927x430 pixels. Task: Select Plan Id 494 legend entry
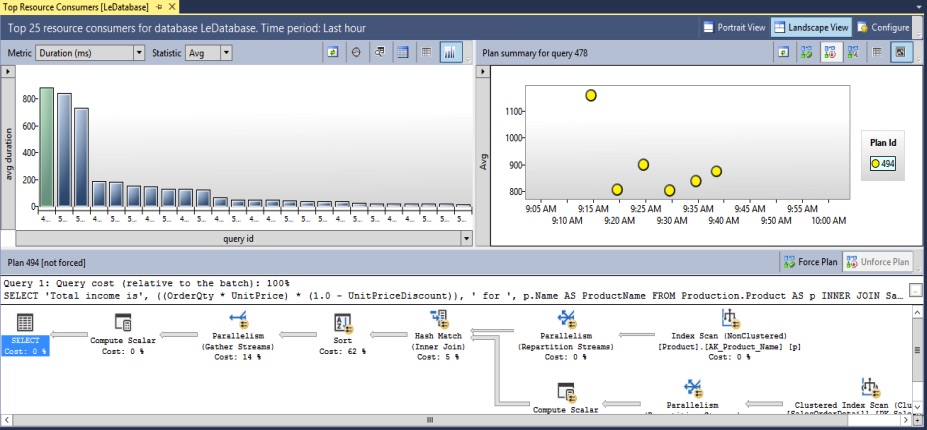pyautogui.click(x=883, y=164)
